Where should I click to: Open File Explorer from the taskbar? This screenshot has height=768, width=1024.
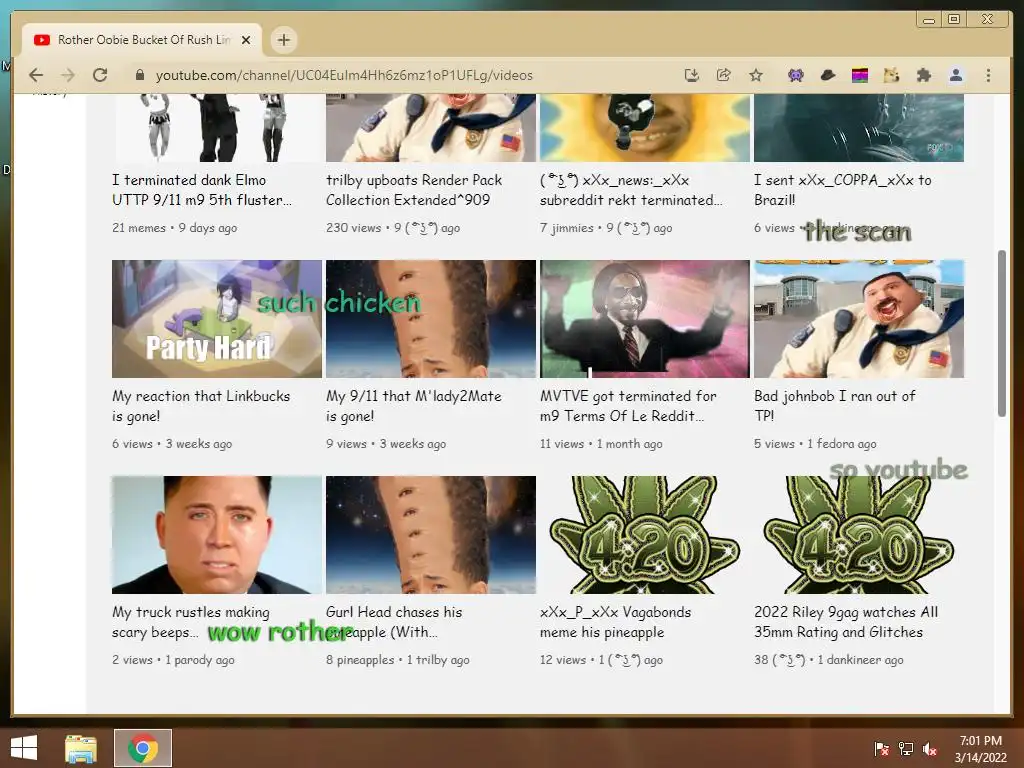81,748
